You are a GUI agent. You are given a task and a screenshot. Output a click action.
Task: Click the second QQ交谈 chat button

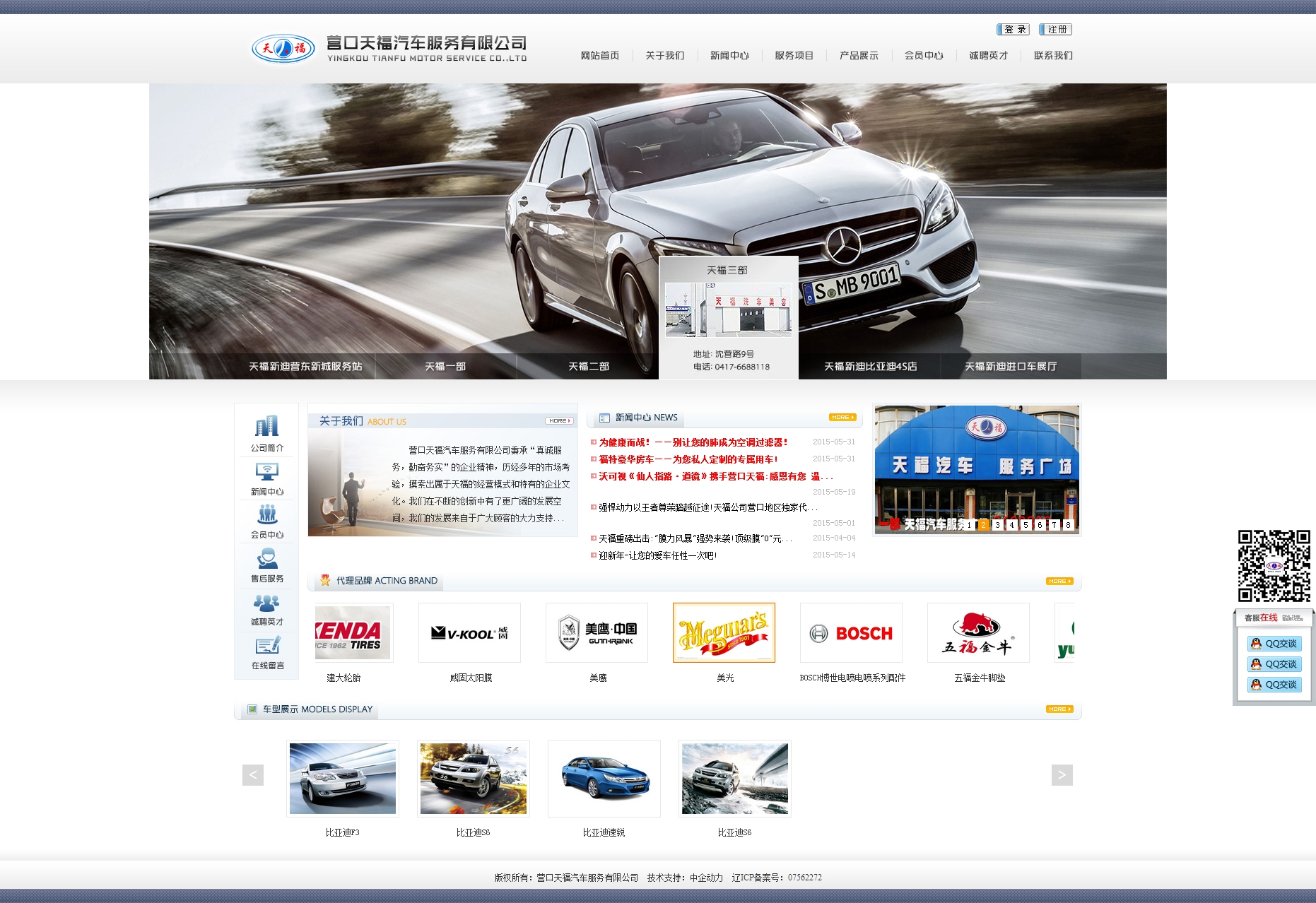click(1274, 664)
